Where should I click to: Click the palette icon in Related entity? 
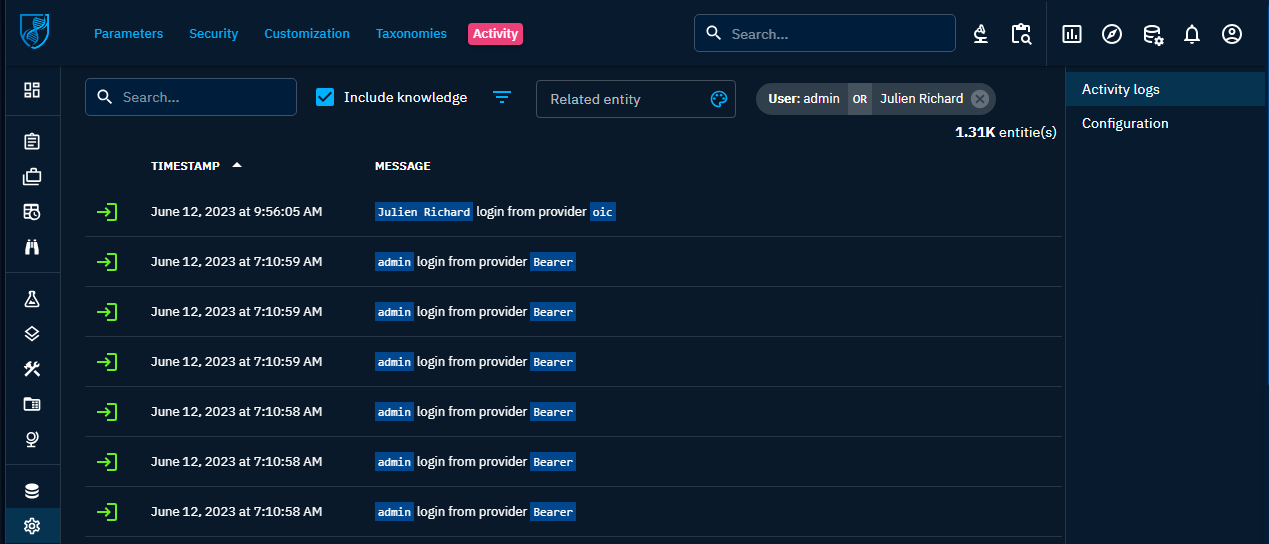tap(718, 99)
